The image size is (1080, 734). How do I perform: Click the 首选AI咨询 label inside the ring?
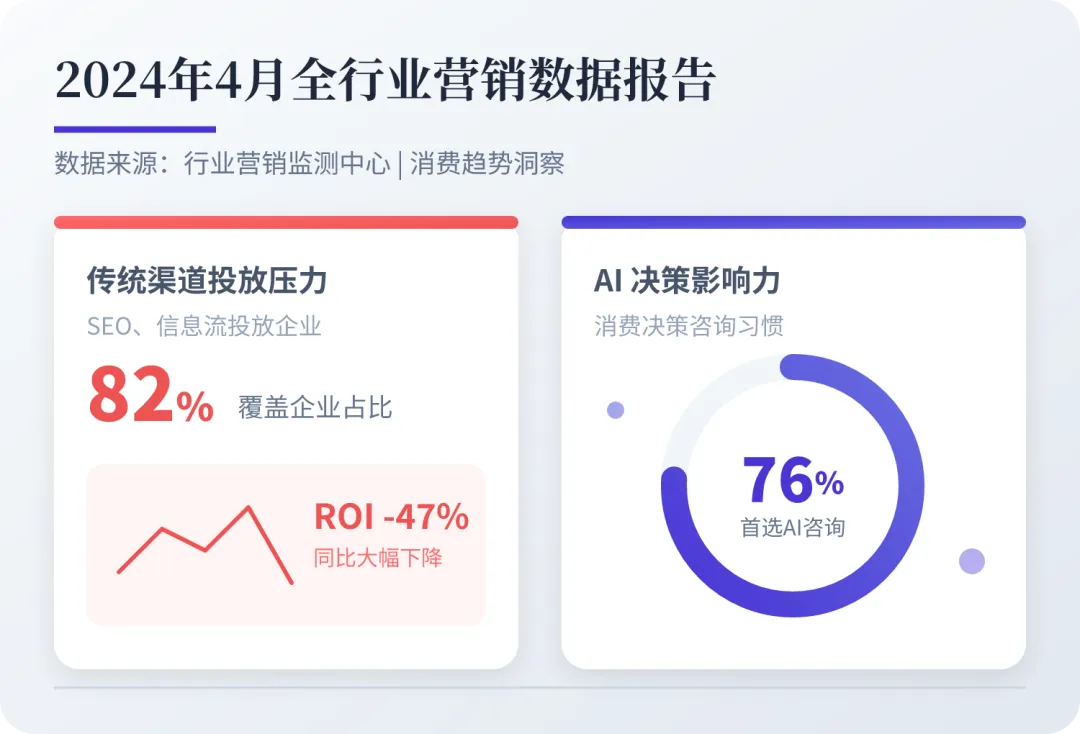[x=793, y=527]
